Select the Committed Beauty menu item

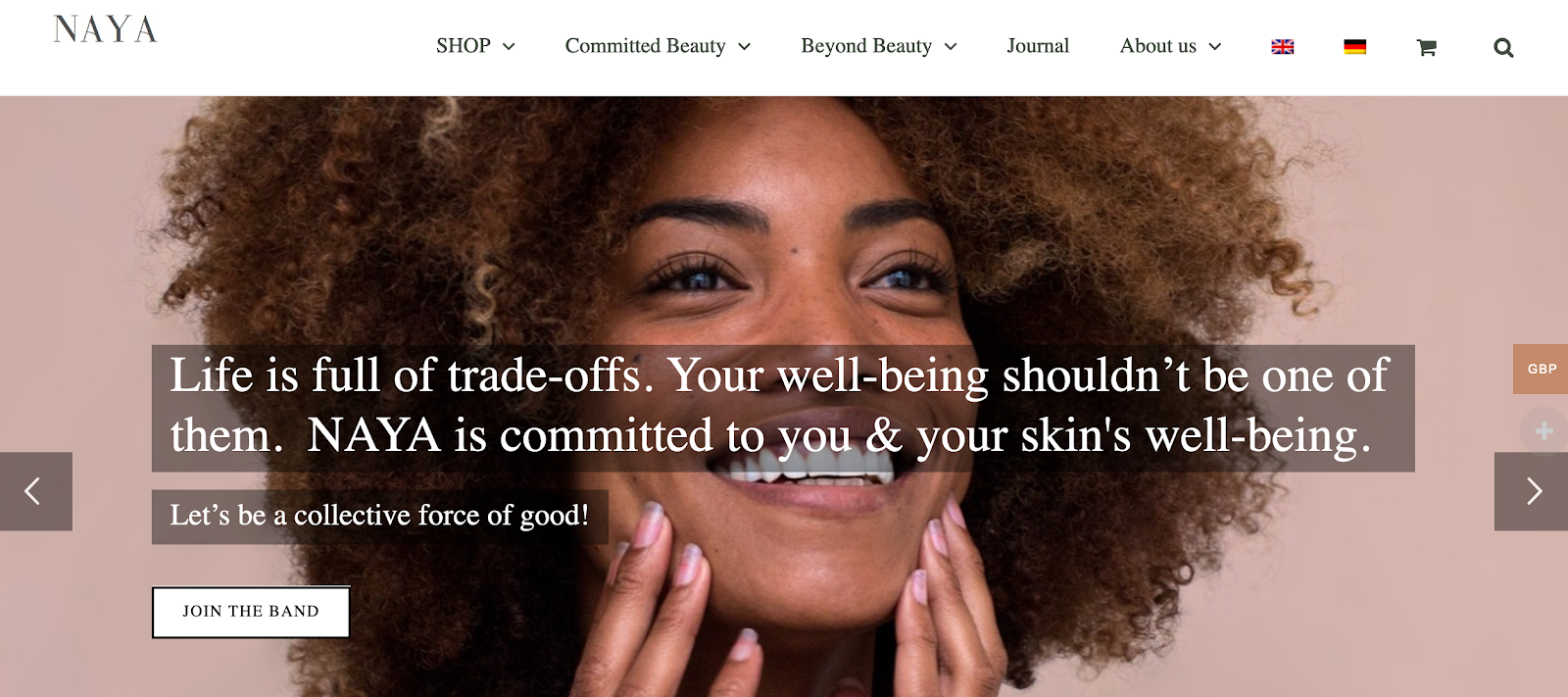[x=645, y=46]
